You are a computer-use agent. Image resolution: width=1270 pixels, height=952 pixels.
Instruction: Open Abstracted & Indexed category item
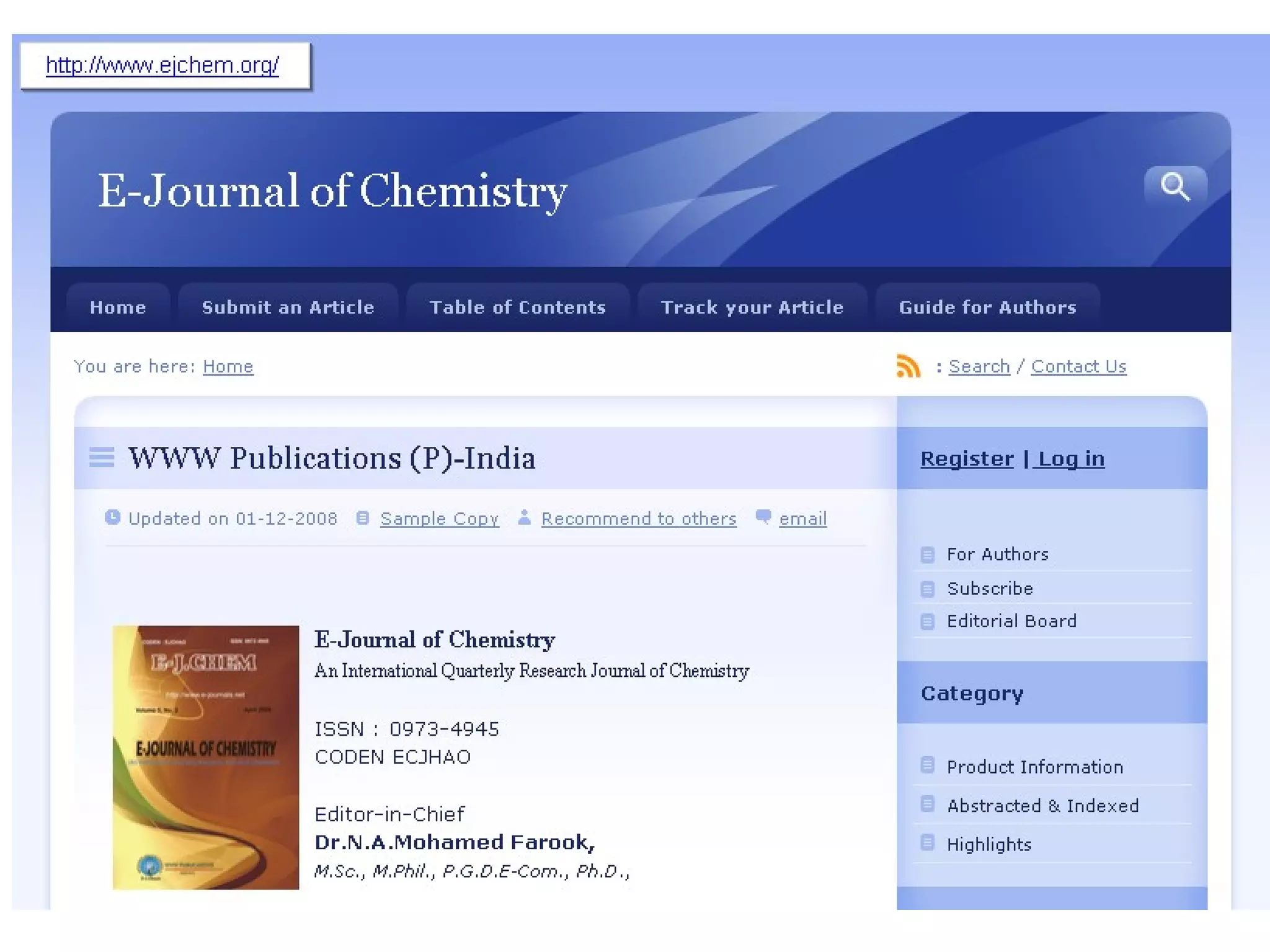tap(1042, 806)
